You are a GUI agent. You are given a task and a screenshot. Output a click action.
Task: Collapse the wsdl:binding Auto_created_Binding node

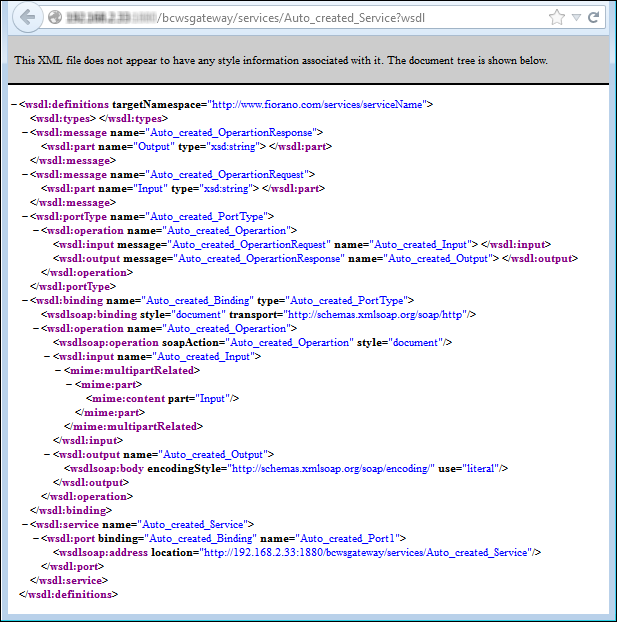[25, 300]
